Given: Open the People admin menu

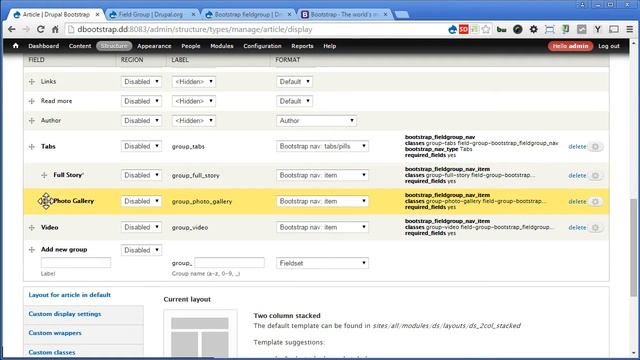Looking at the screenshot, I should 191,46.
